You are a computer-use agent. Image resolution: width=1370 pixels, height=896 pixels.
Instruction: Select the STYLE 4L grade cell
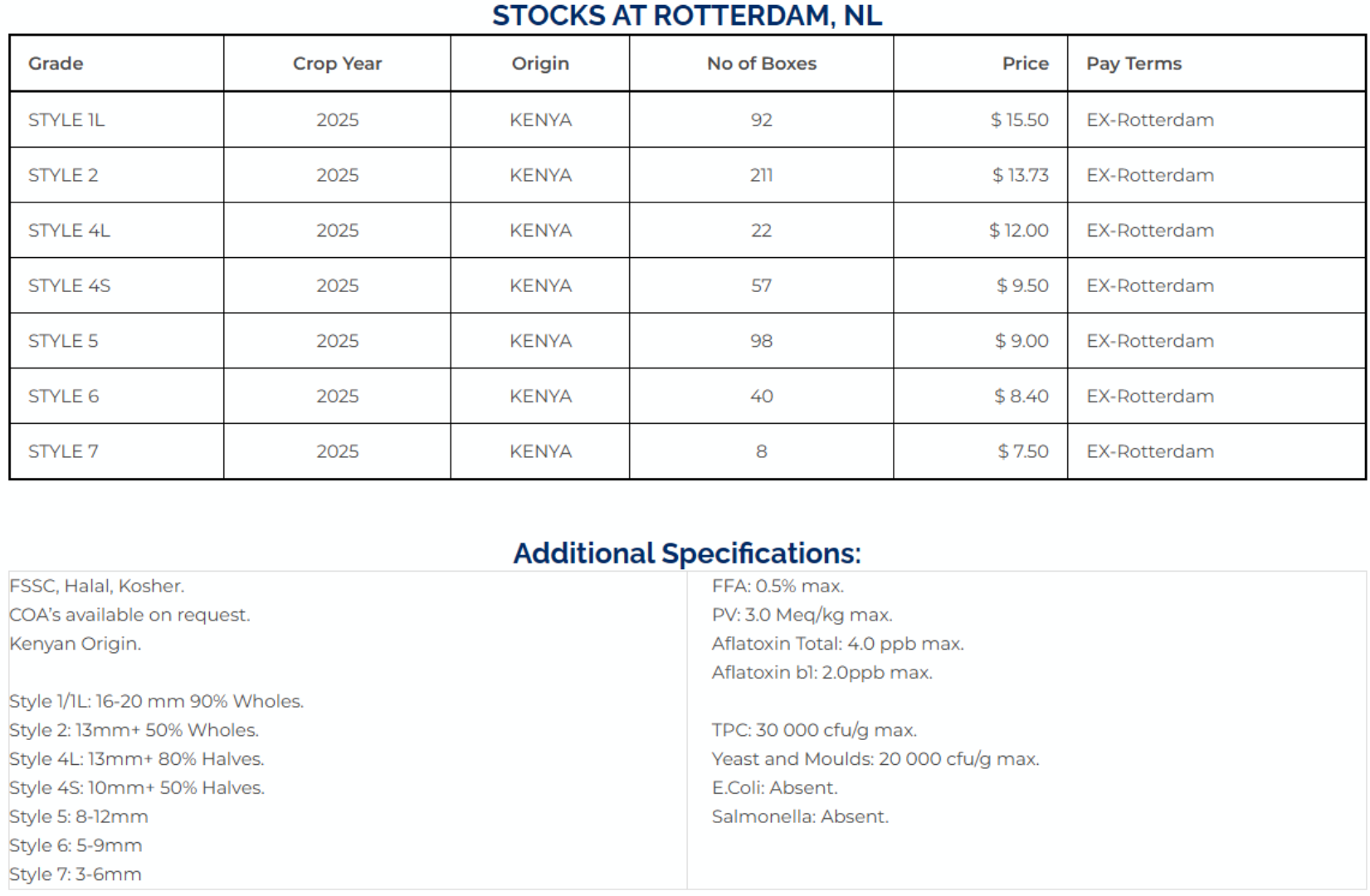(116, 230)
